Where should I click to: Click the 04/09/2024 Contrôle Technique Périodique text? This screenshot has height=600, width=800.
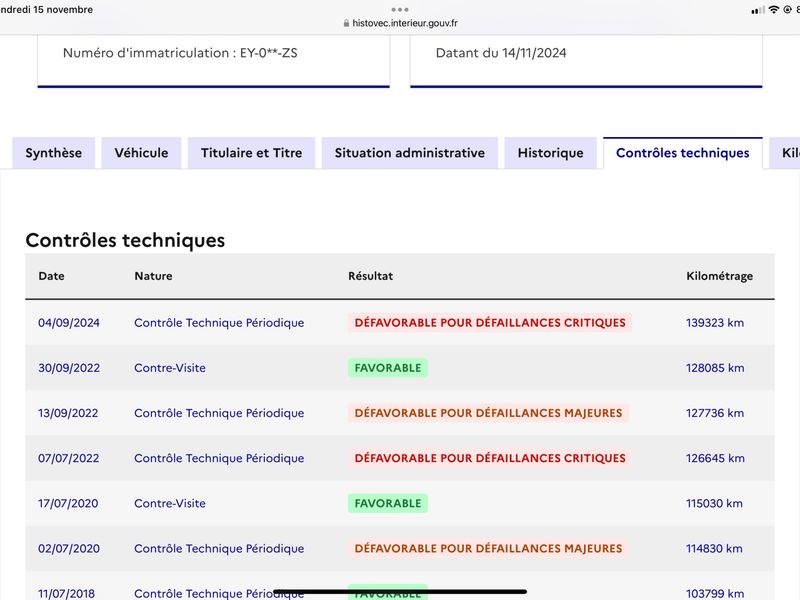click(x=219, y=322)
